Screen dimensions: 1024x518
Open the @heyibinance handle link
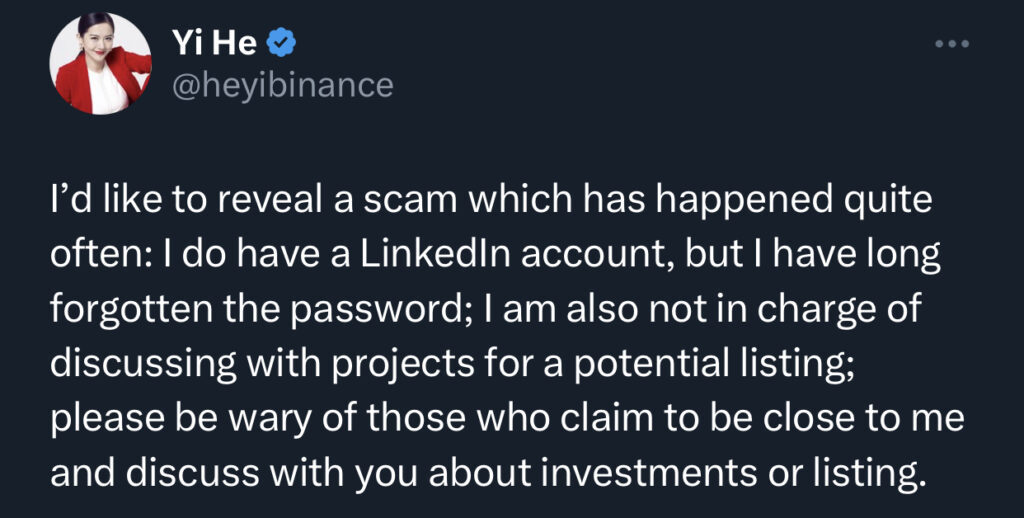pos(283,86)
